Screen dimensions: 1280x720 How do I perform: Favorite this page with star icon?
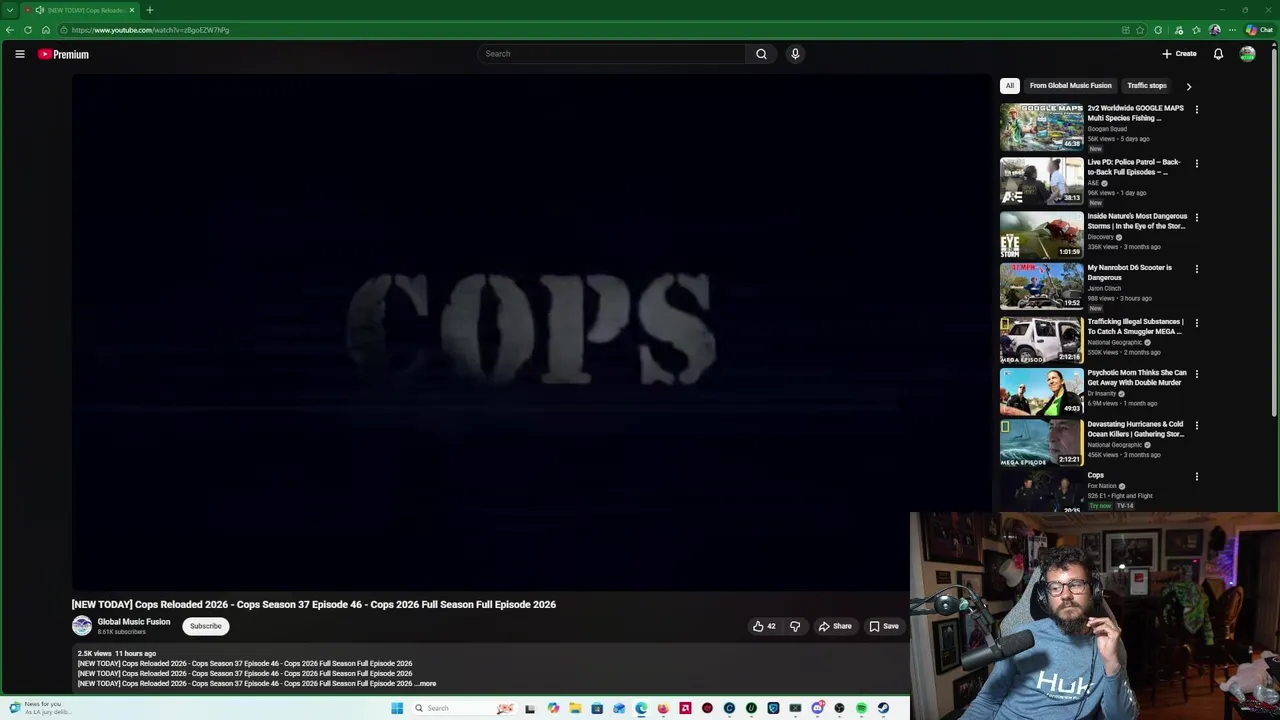(1140, 30)
